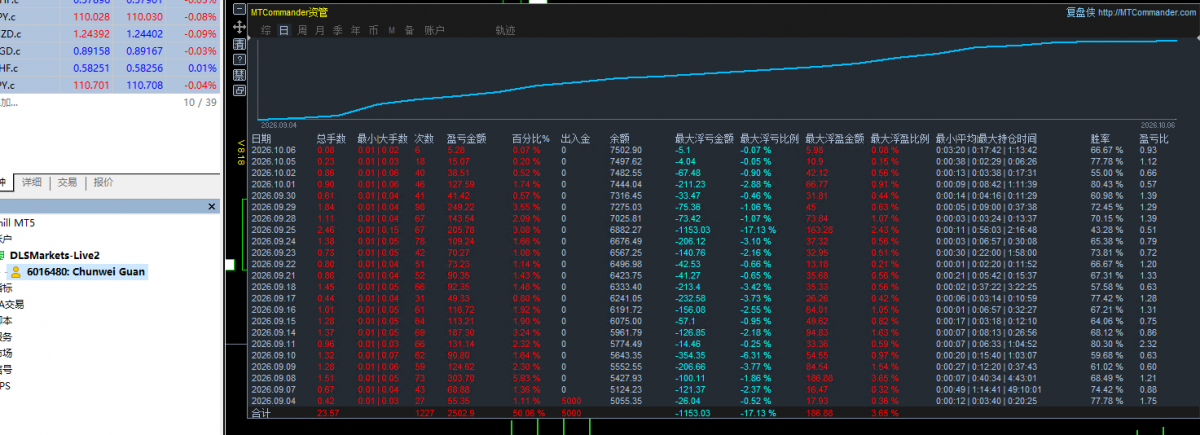
Task: Select the 2026.10.06 row date
Action: click(x=274, y=149)
